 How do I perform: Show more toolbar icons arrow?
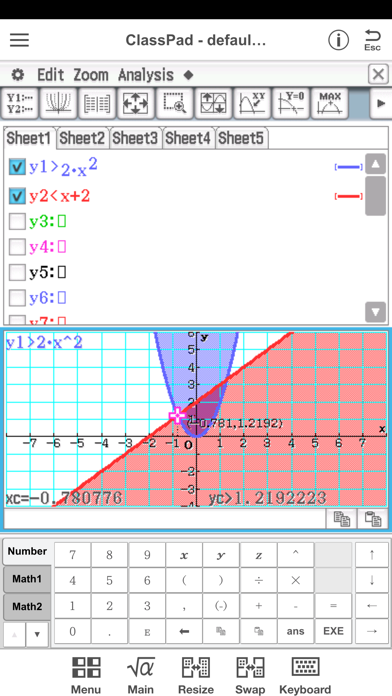tap(380, 103)
